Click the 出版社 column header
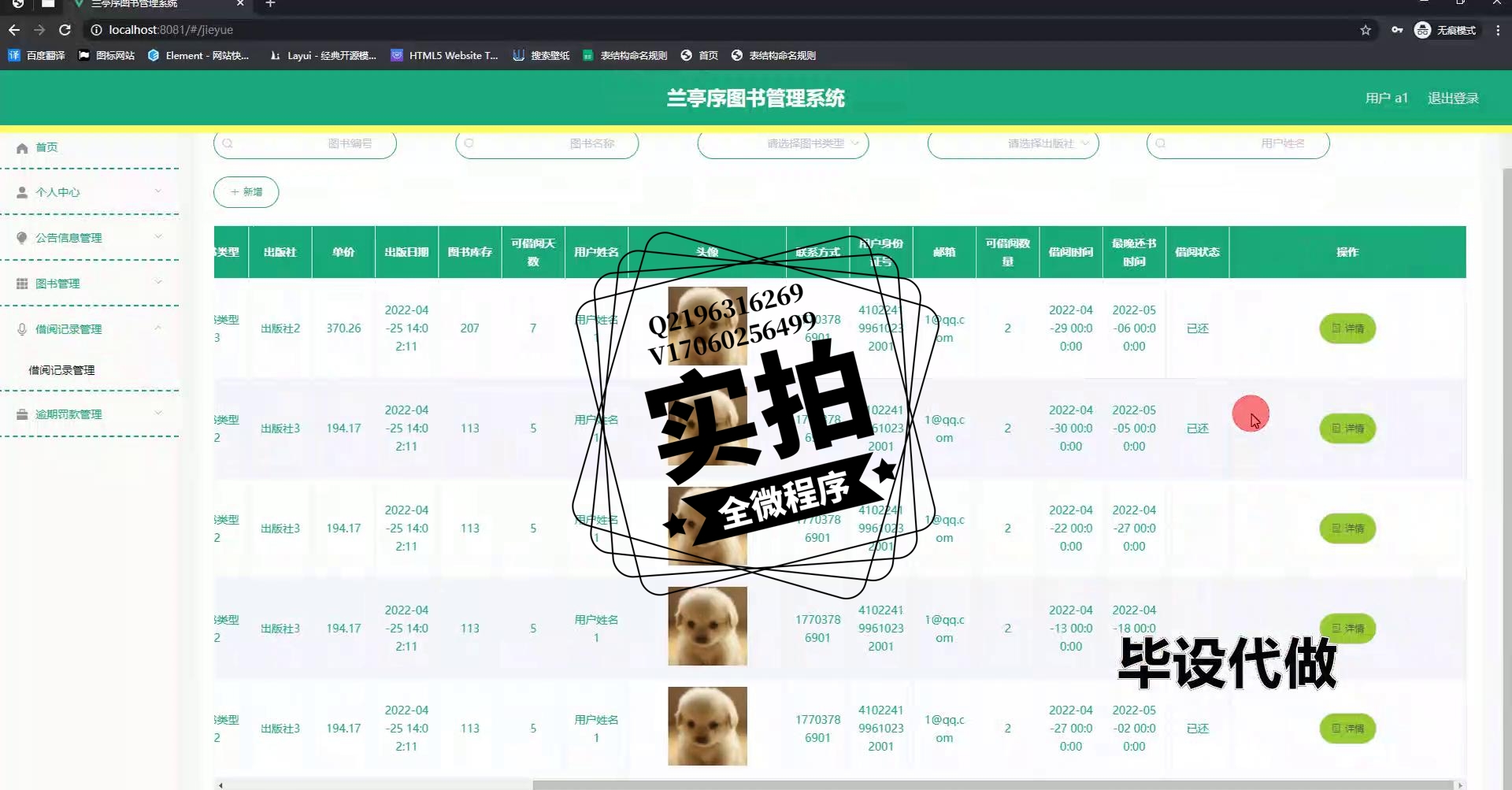The width and height of the screenshot is (1512, 790). (280, 252)
